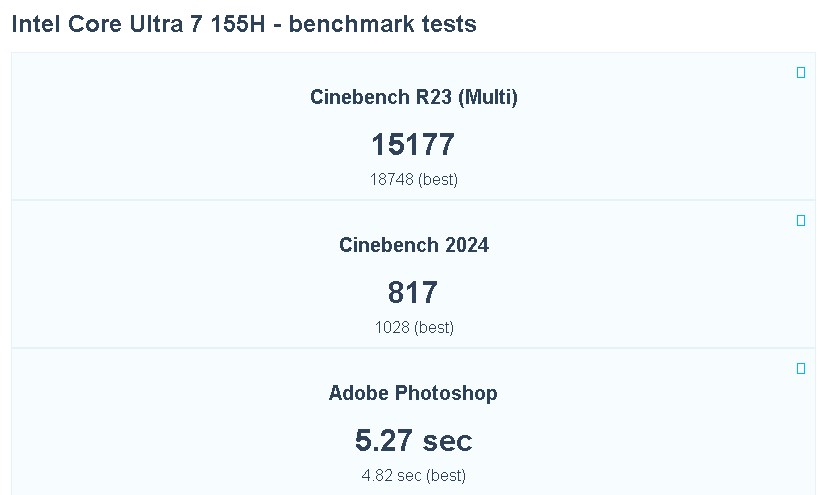Click the 5.27 sec Photoshop result
This screenshot has height=495, width=818.
point(413,441)
